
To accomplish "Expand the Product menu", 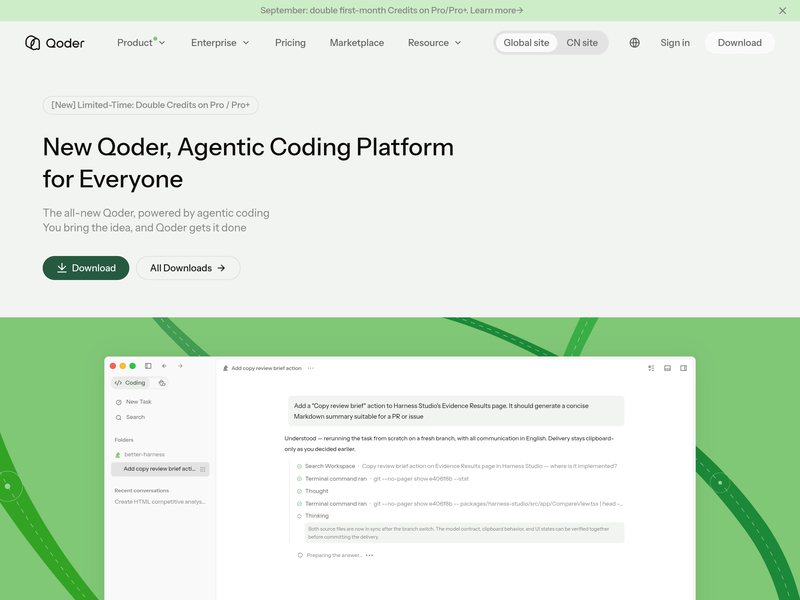I will tap(141, 43).
